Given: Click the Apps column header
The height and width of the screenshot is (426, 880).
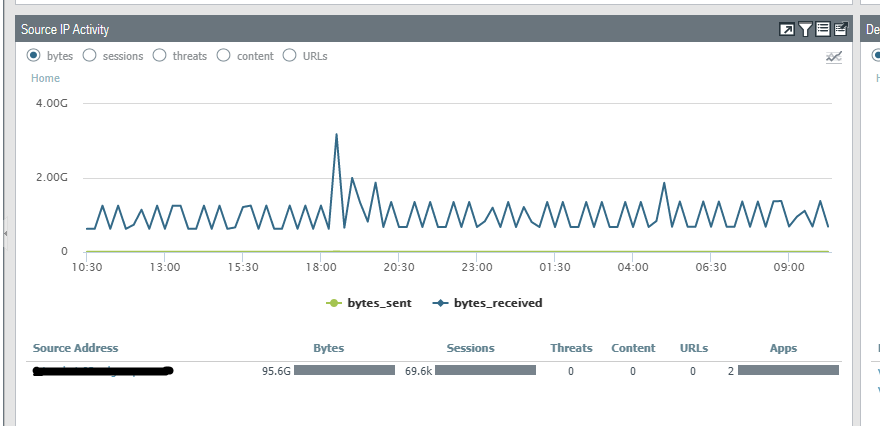Looking at the screenshot, I should click(783, 348).
